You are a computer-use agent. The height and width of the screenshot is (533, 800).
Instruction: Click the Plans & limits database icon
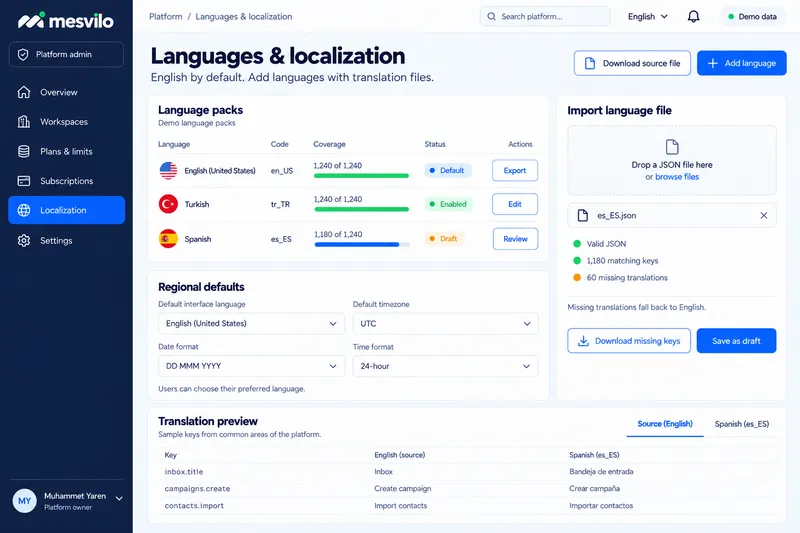(23, 151)
